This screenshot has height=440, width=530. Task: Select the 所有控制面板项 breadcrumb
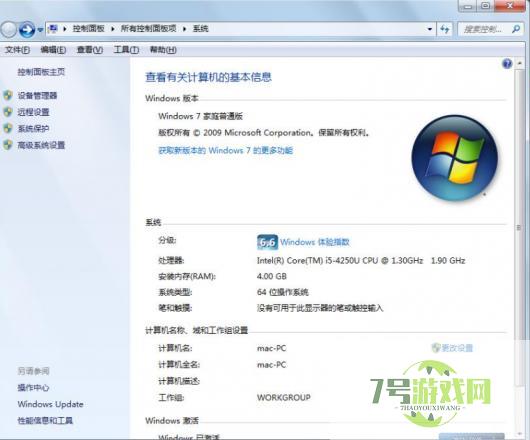point(149,29)
